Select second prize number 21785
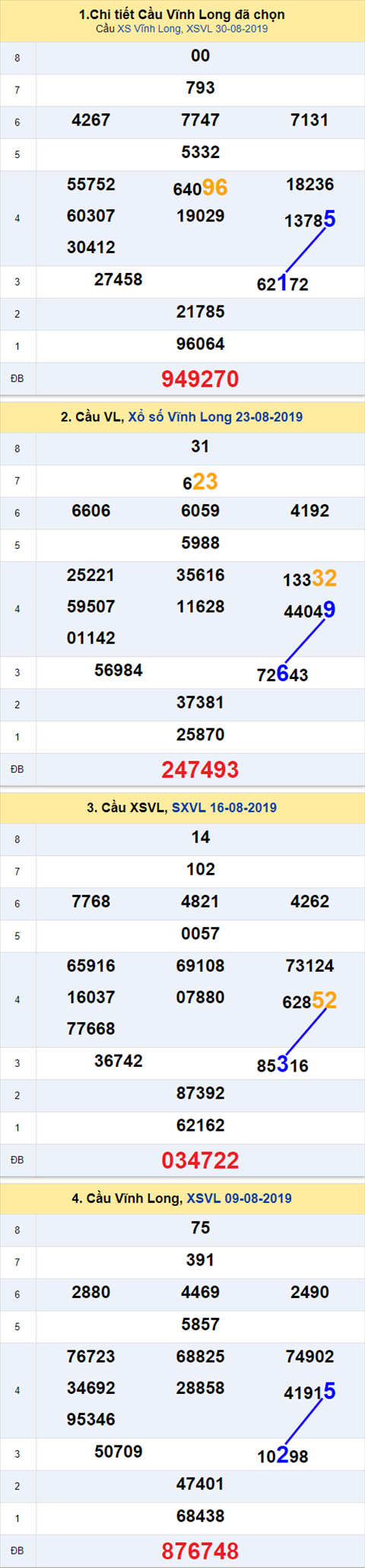365x1568 pixels. pos(201,312)
